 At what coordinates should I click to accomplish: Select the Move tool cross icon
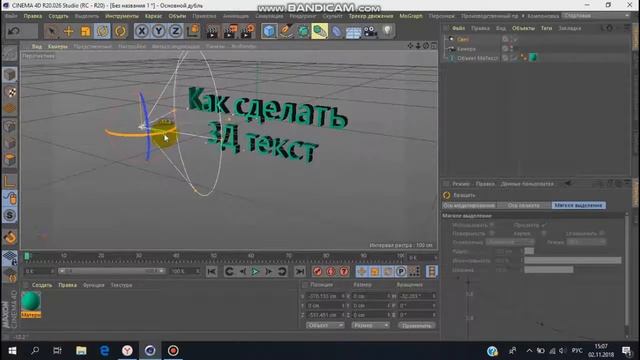coord(69,31)
